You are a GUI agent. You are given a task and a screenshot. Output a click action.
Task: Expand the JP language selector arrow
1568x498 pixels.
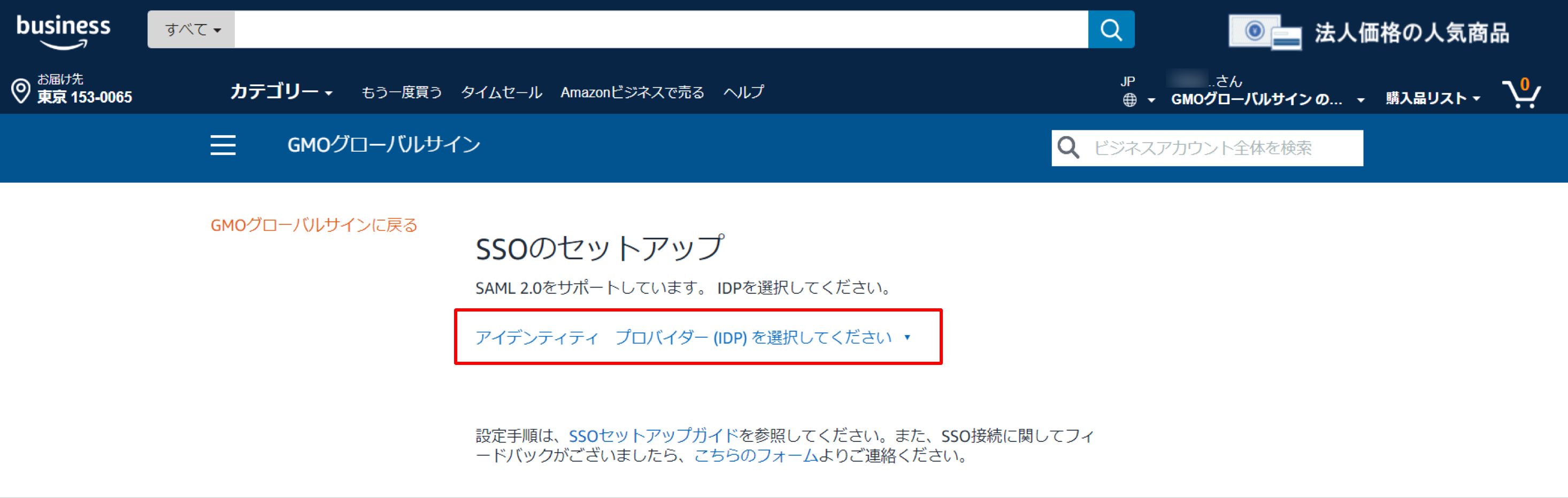click(x=1151, y=100)
